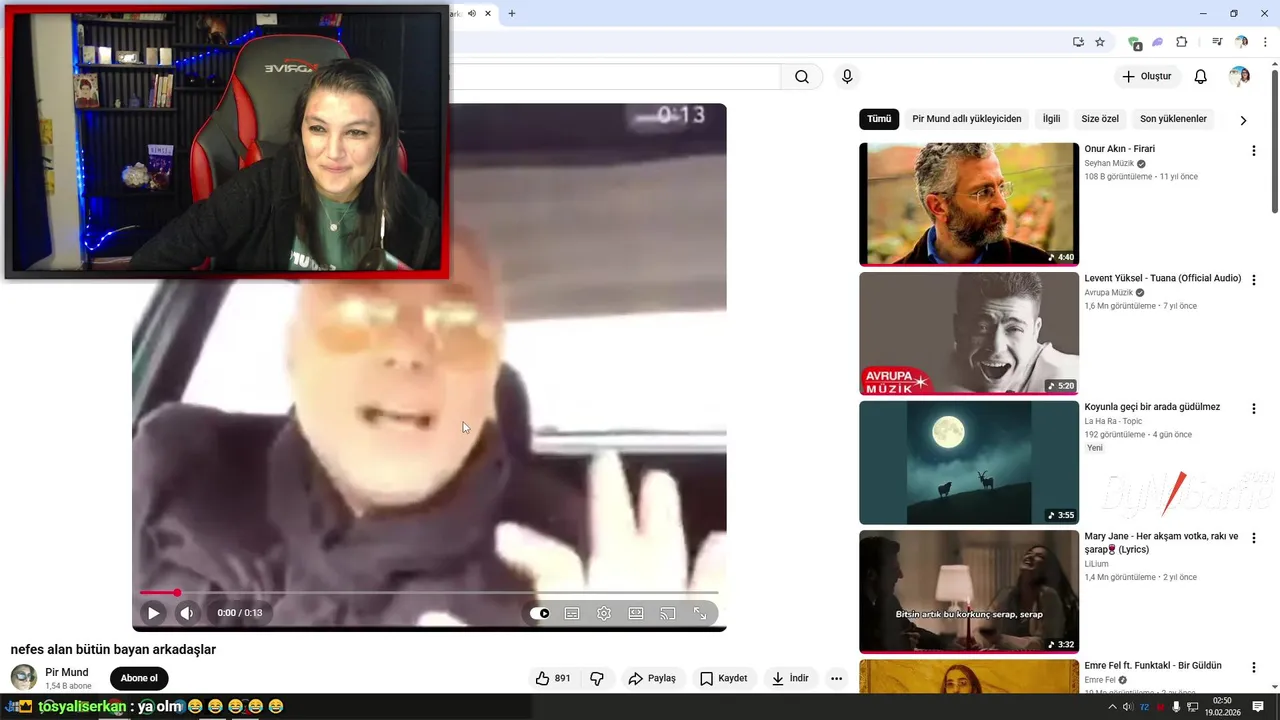
Task: Open the Chrome extensions puzzle icon
Action: pyautogui.click(x=1182, y=42)
